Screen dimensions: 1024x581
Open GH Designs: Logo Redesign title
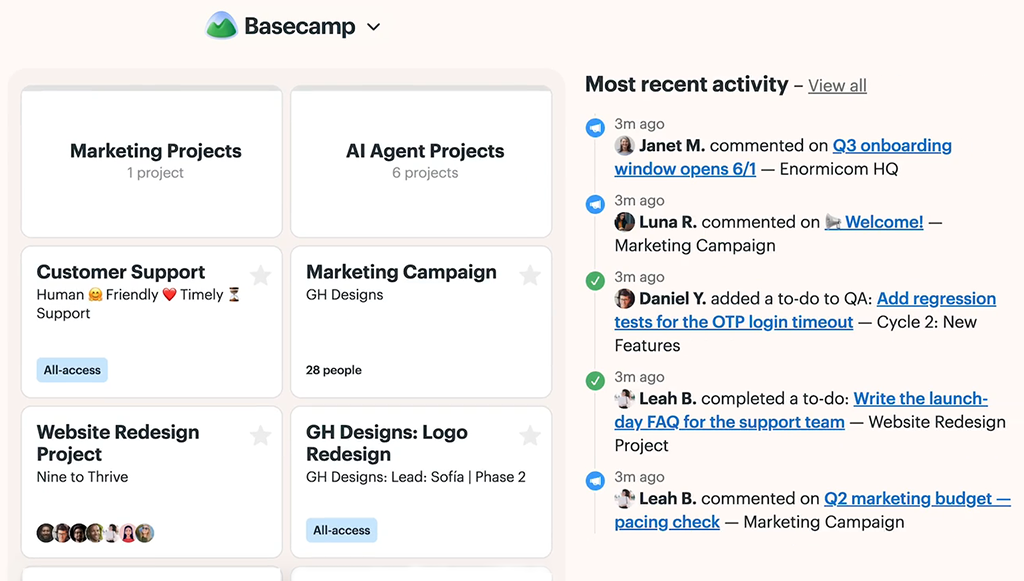coord(387,443)
